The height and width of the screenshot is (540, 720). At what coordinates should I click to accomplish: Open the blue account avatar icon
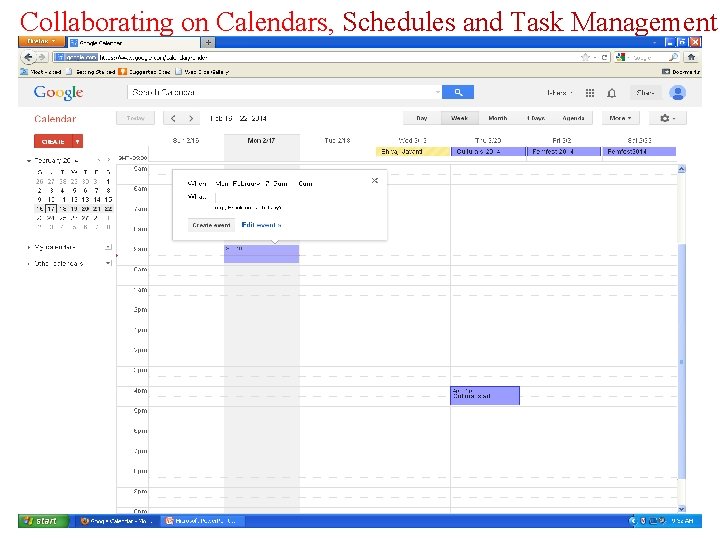coord(678,93)
